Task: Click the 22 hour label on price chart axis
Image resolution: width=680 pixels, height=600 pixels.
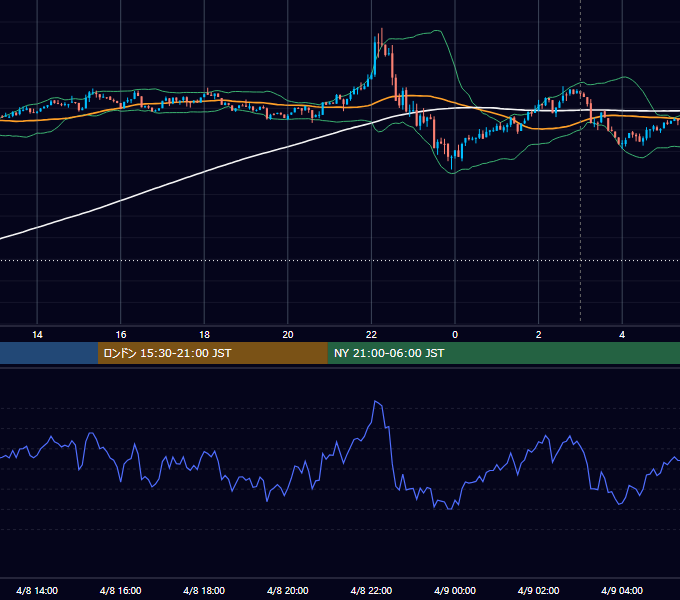Action: click(x=371, y=335)
